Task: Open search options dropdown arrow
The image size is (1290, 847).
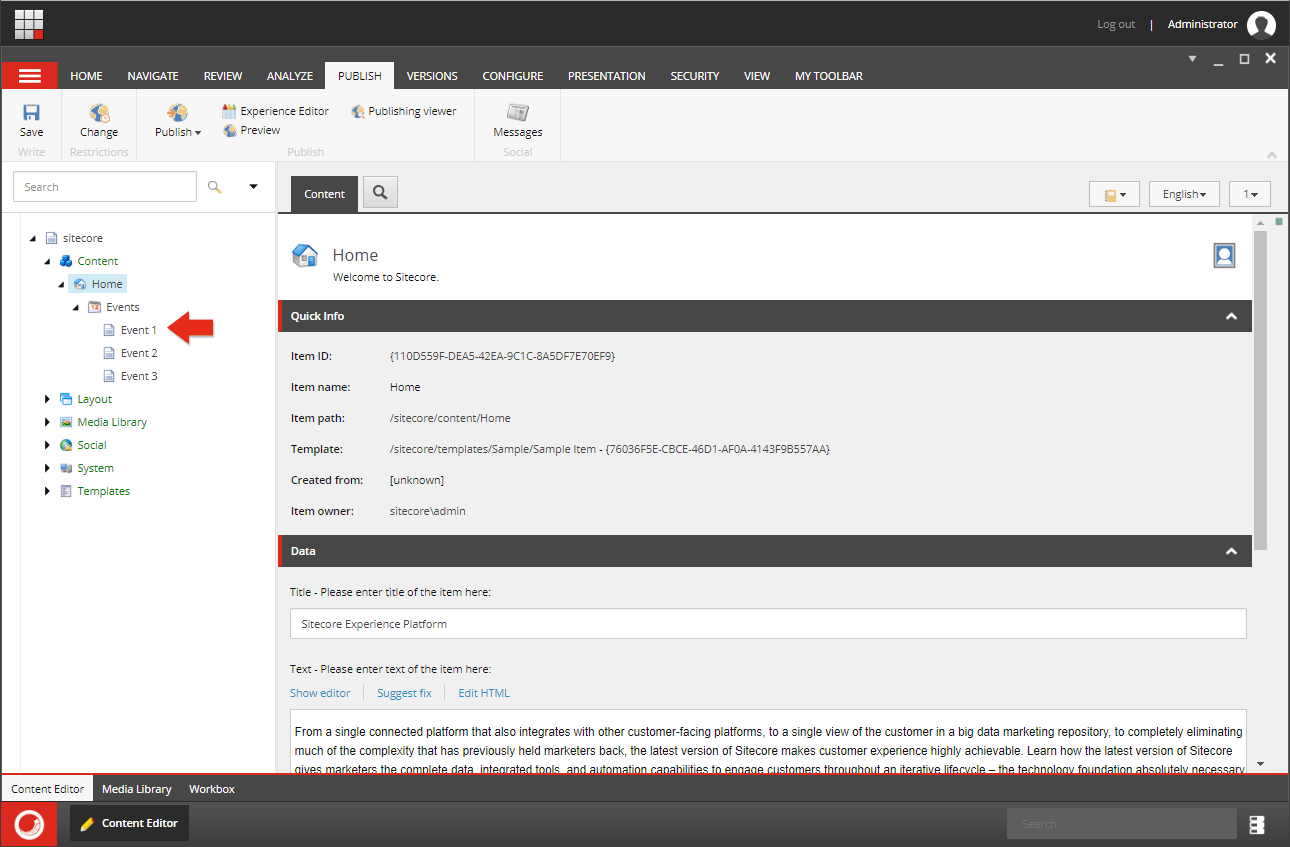Action: click(x=253, y=186)
